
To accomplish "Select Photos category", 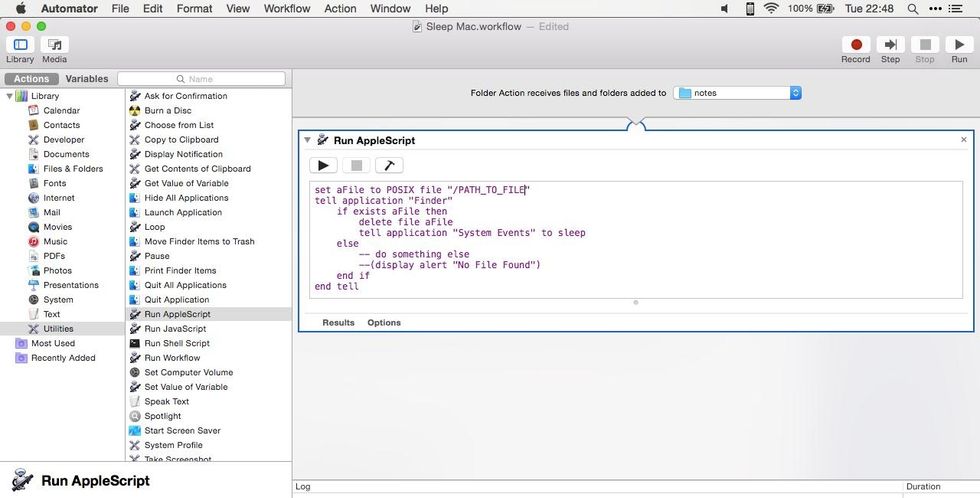I will (58, 271).
